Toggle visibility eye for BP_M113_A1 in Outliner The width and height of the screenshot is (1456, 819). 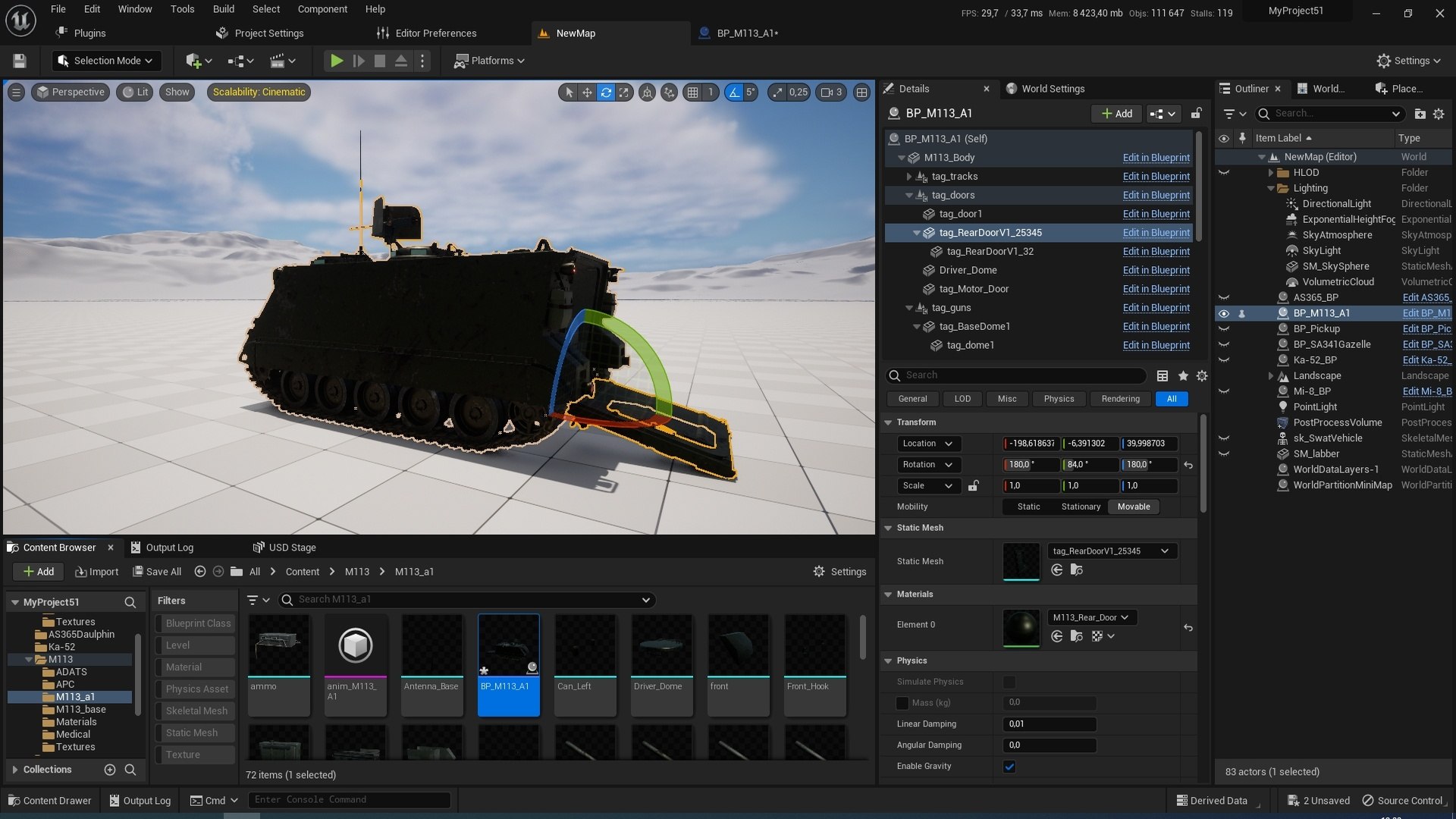(x=1223, y=313)
